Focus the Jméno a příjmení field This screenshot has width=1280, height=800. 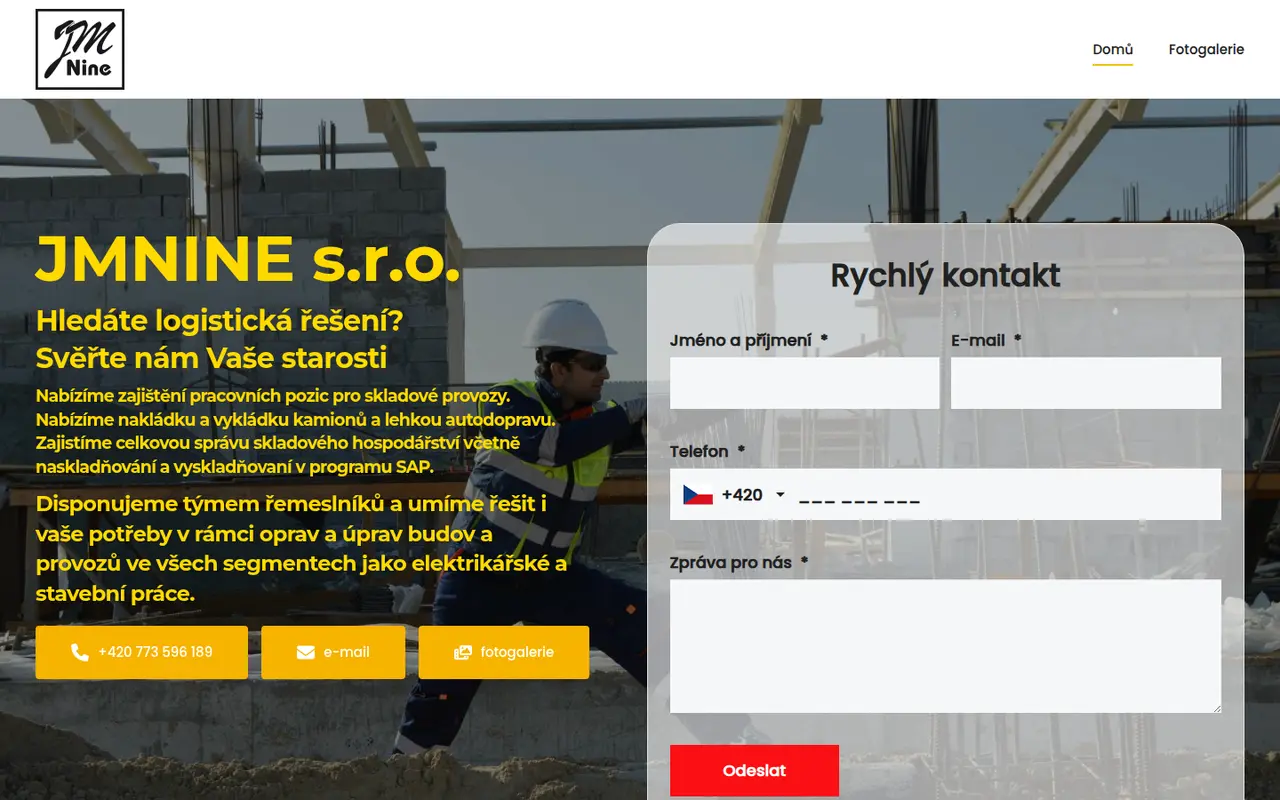[x=805, y=383]
